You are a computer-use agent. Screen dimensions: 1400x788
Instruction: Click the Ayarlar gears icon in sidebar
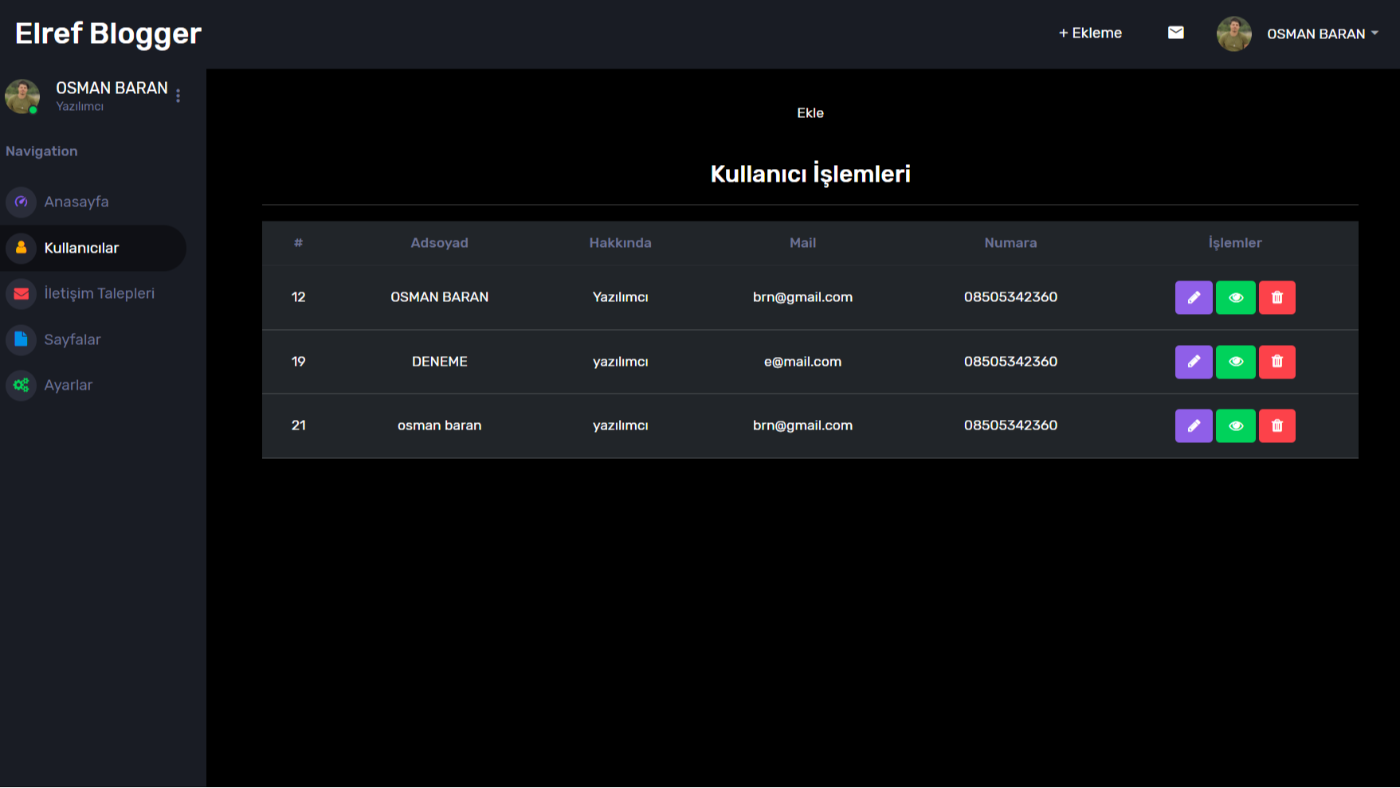(21, 385)
